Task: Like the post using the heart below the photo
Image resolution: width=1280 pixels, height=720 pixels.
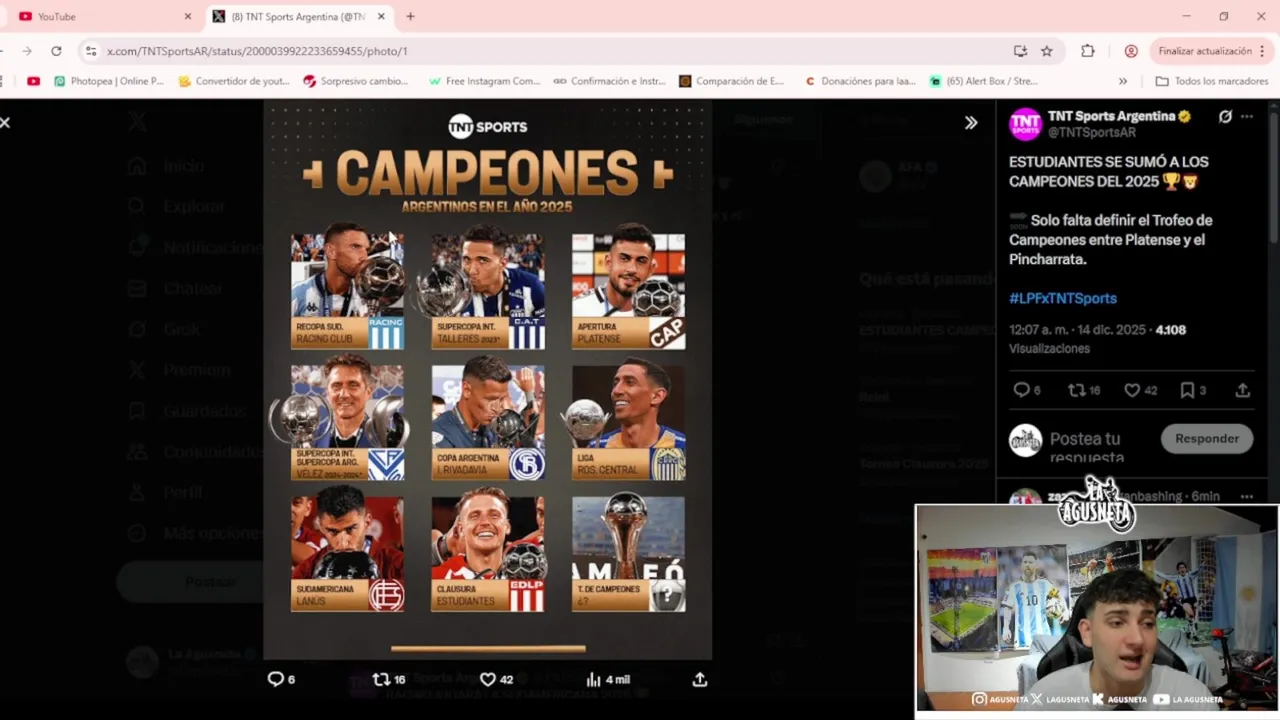Action: pos(488,679)
